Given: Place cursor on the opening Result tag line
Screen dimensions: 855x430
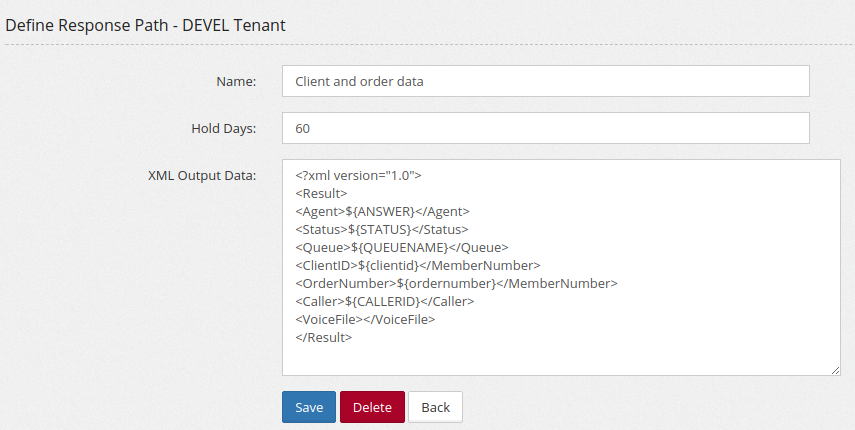Looking at the screenshot, I should pos(321,193).
